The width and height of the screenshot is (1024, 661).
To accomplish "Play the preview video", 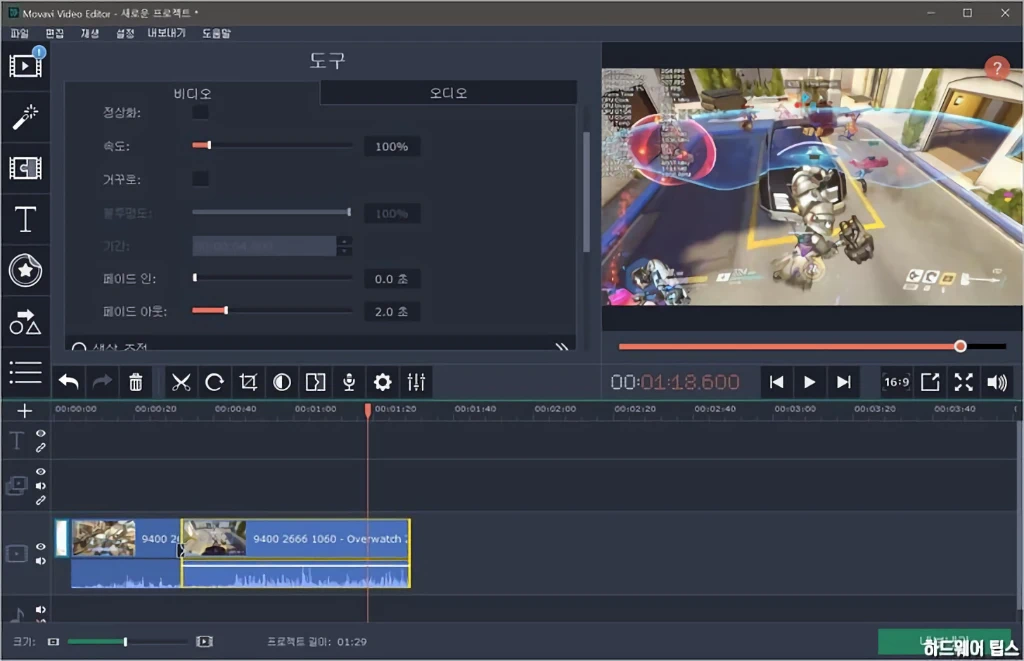I will click(809, 382).
